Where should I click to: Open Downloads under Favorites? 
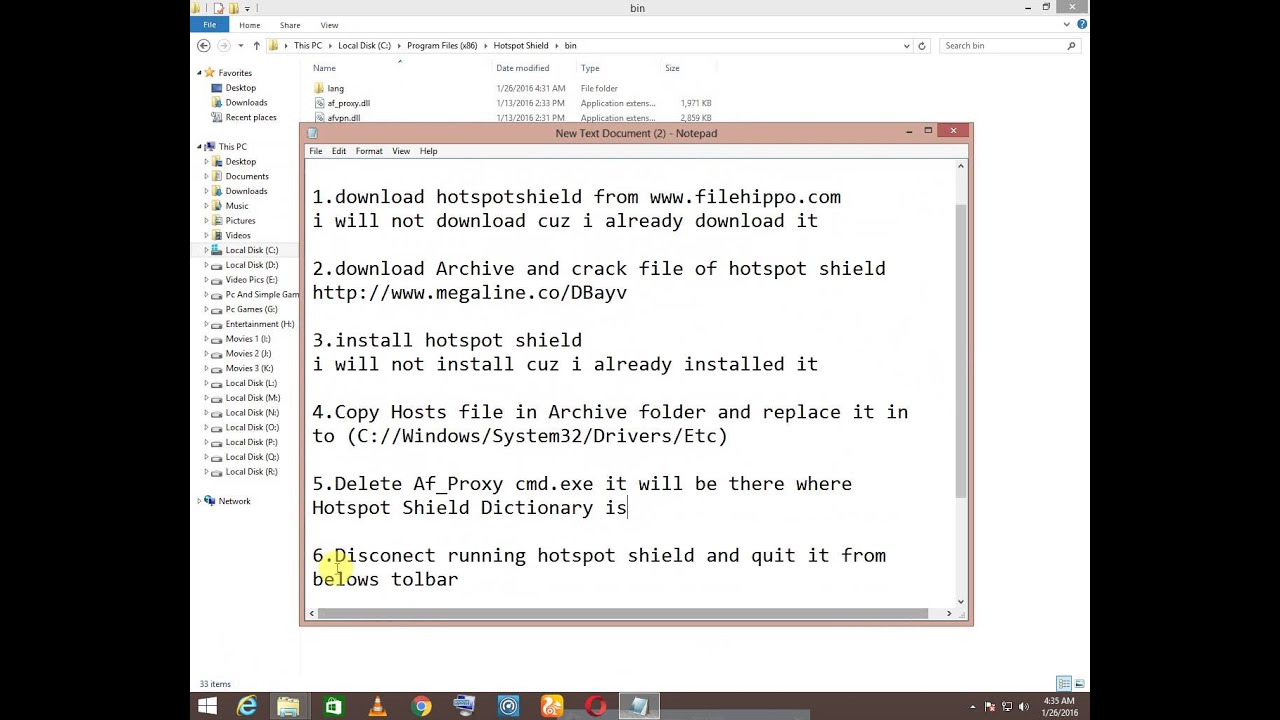246,102
